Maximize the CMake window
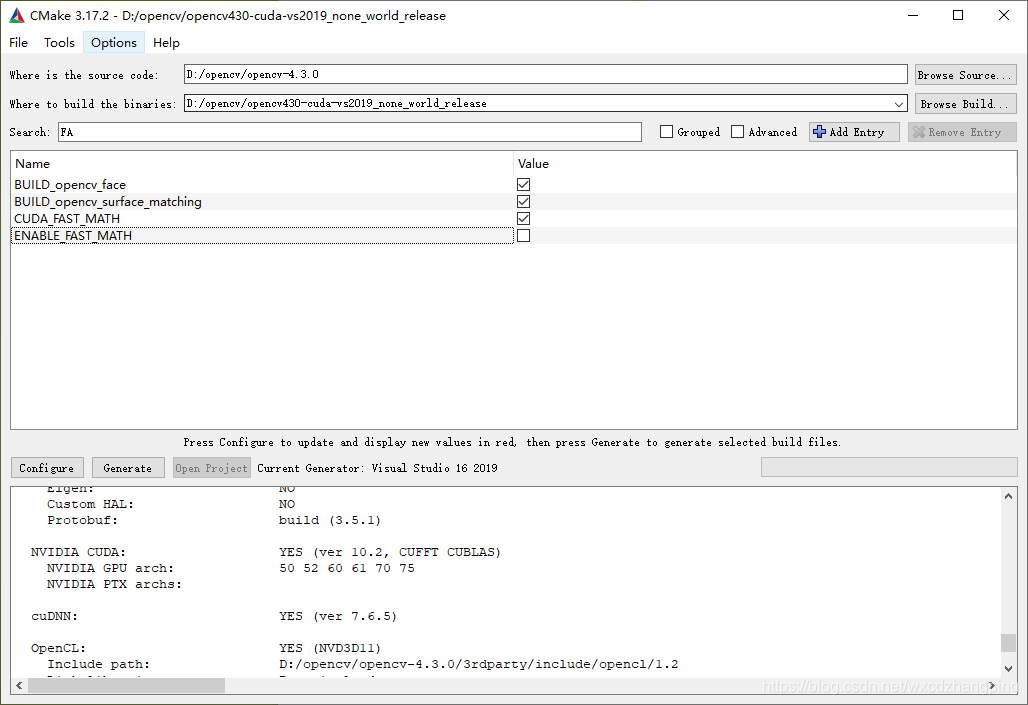The image size is (1028, 705). point(958,15)
